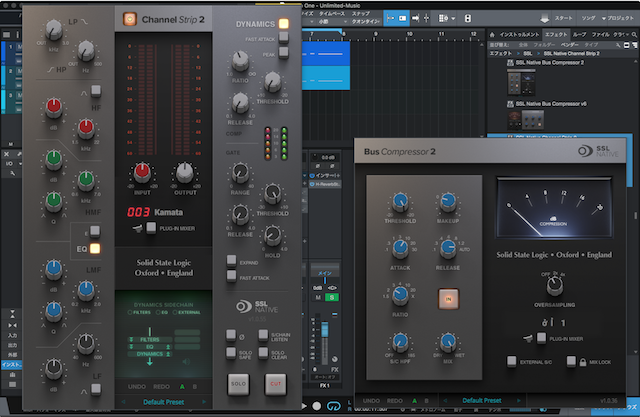Click the OVERSAMPLING knob in Bus Compressor
The image size is (640, 417).
tap(554, 286)
